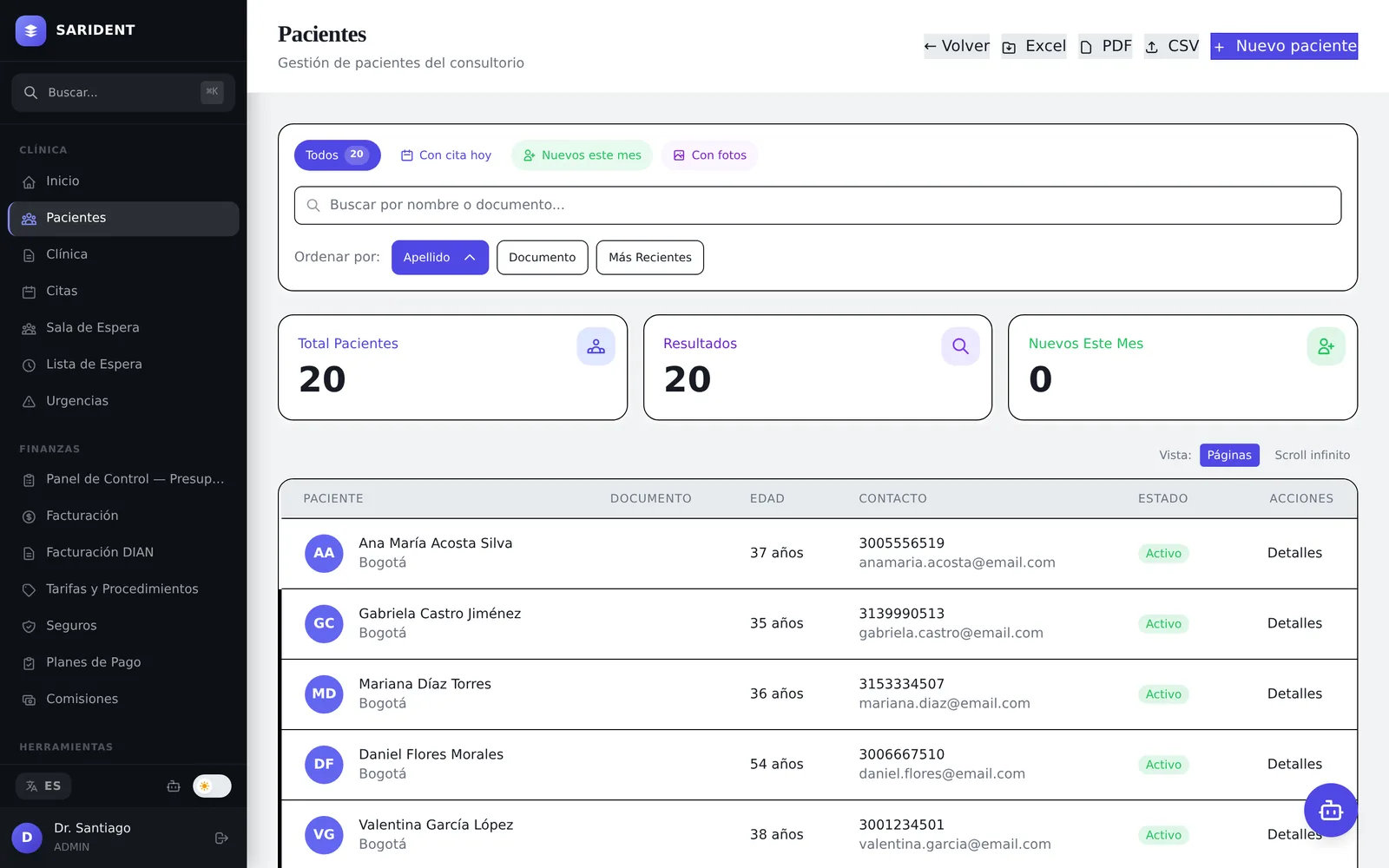The image size is (1389, 868).
Task: Click the Nuevo paciente button
Action: coord(1284,46)
